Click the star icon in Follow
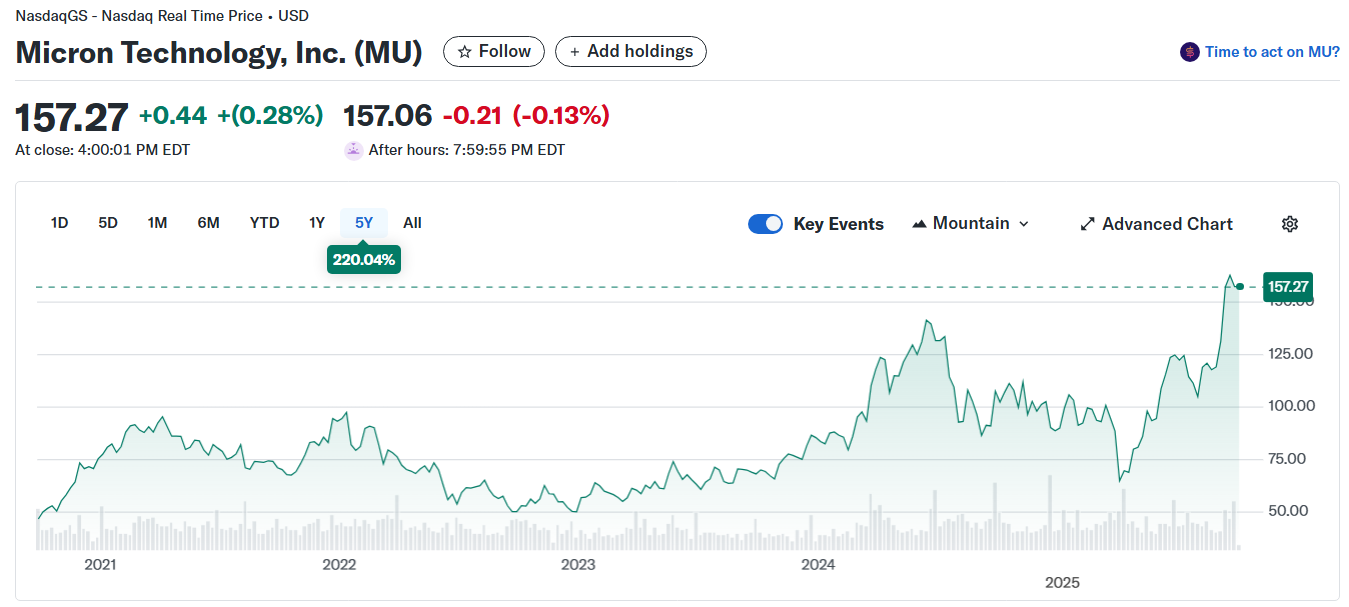The width and height of the screenshot is (1349, 607). tap(464, 51)
